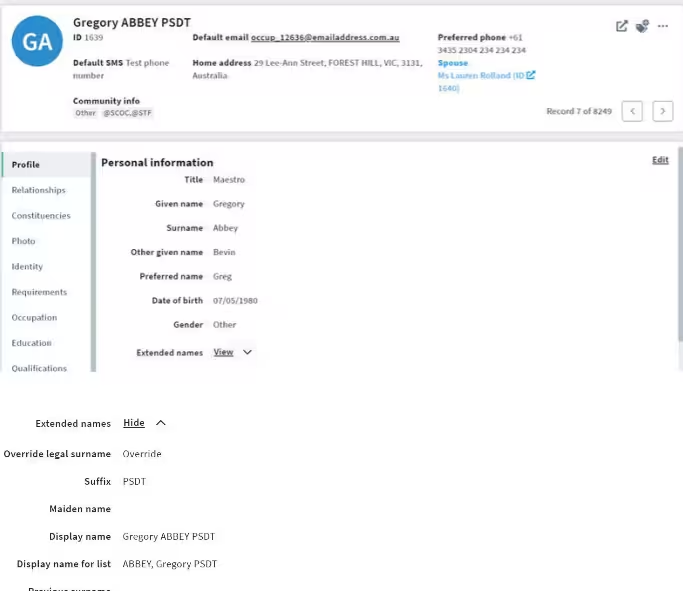Click Display name for list value
Image resolution: width=683 pixels, height=591 pixels.
click(x=169, y=564)
